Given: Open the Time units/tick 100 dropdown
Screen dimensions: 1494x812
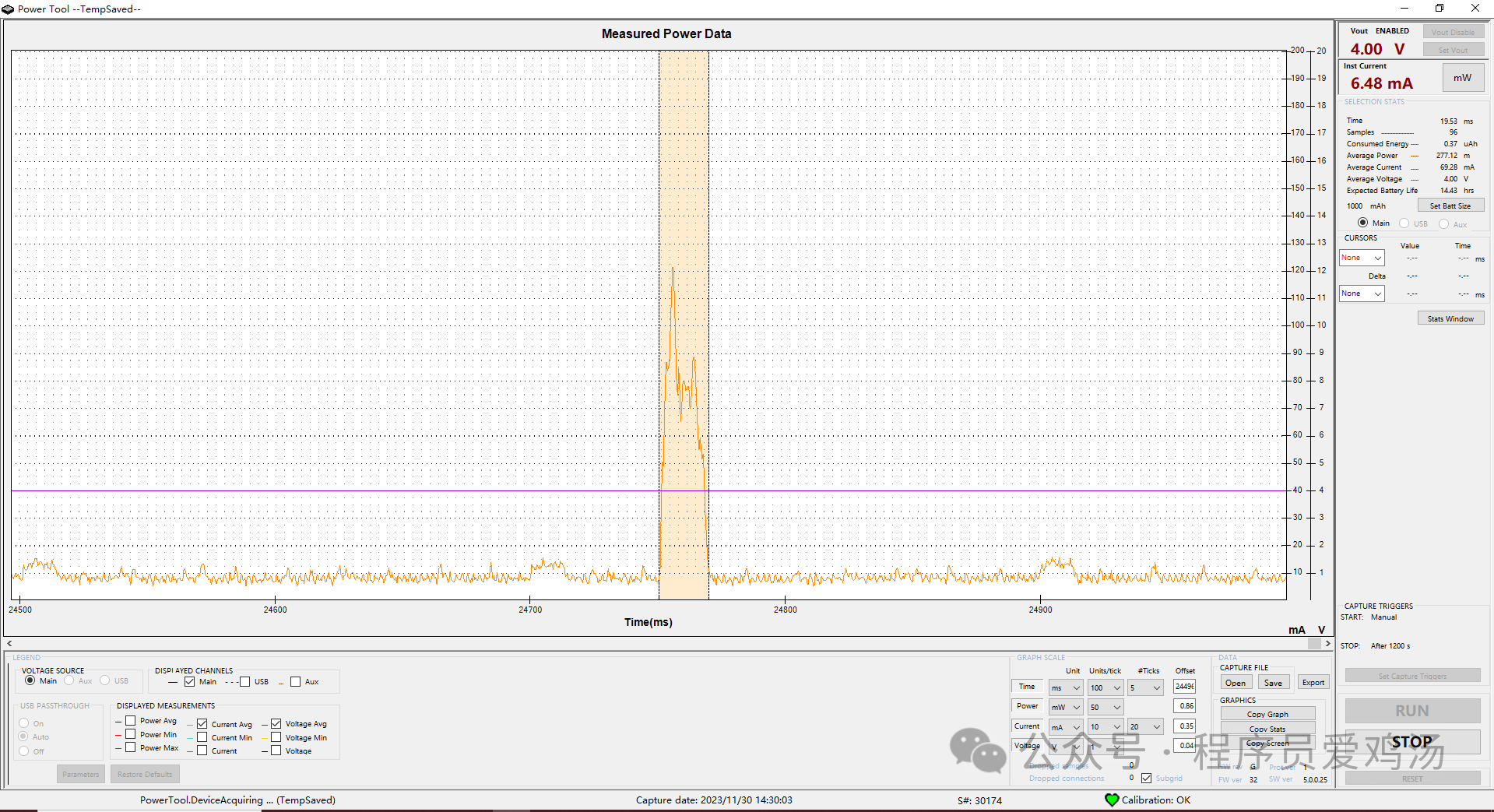Looking at the screenshot, I should click(x=1106, y=687).
